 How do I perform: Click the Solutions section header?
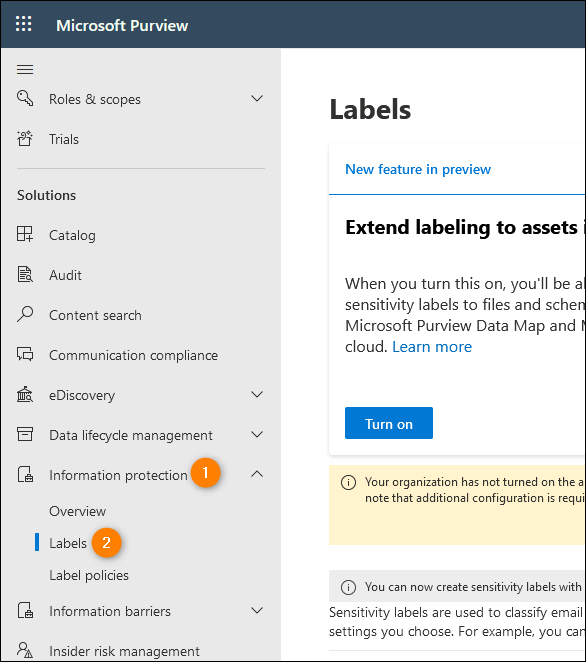(46, 195)
